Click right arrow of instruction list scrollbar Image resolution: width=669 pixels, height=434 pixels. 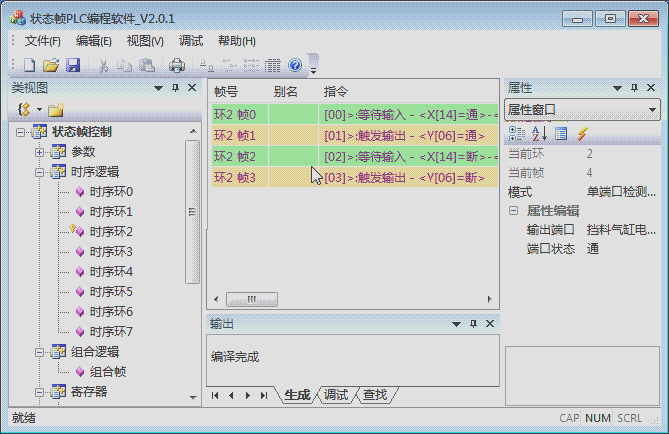489,299
